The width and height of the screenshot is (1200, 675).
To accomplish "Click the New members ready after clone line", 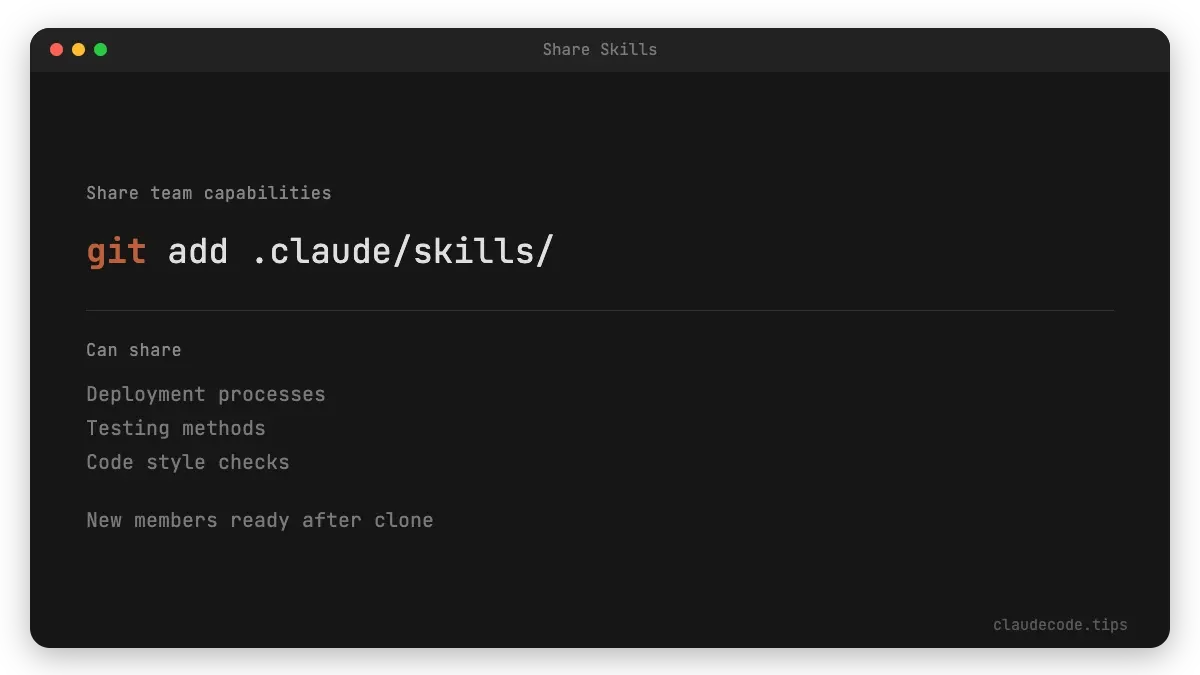I will pyautogui.click(x=260, y=520).
